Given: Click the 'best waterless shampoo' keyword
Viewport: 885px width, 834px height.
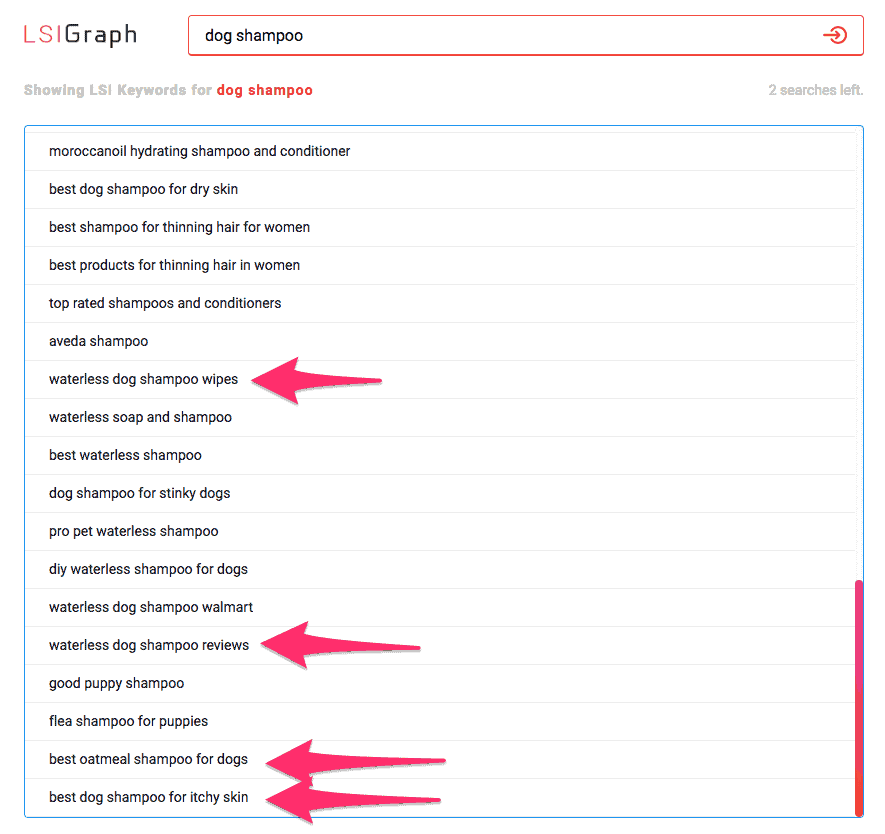Looking at the screenshot, I should (124, 455).
